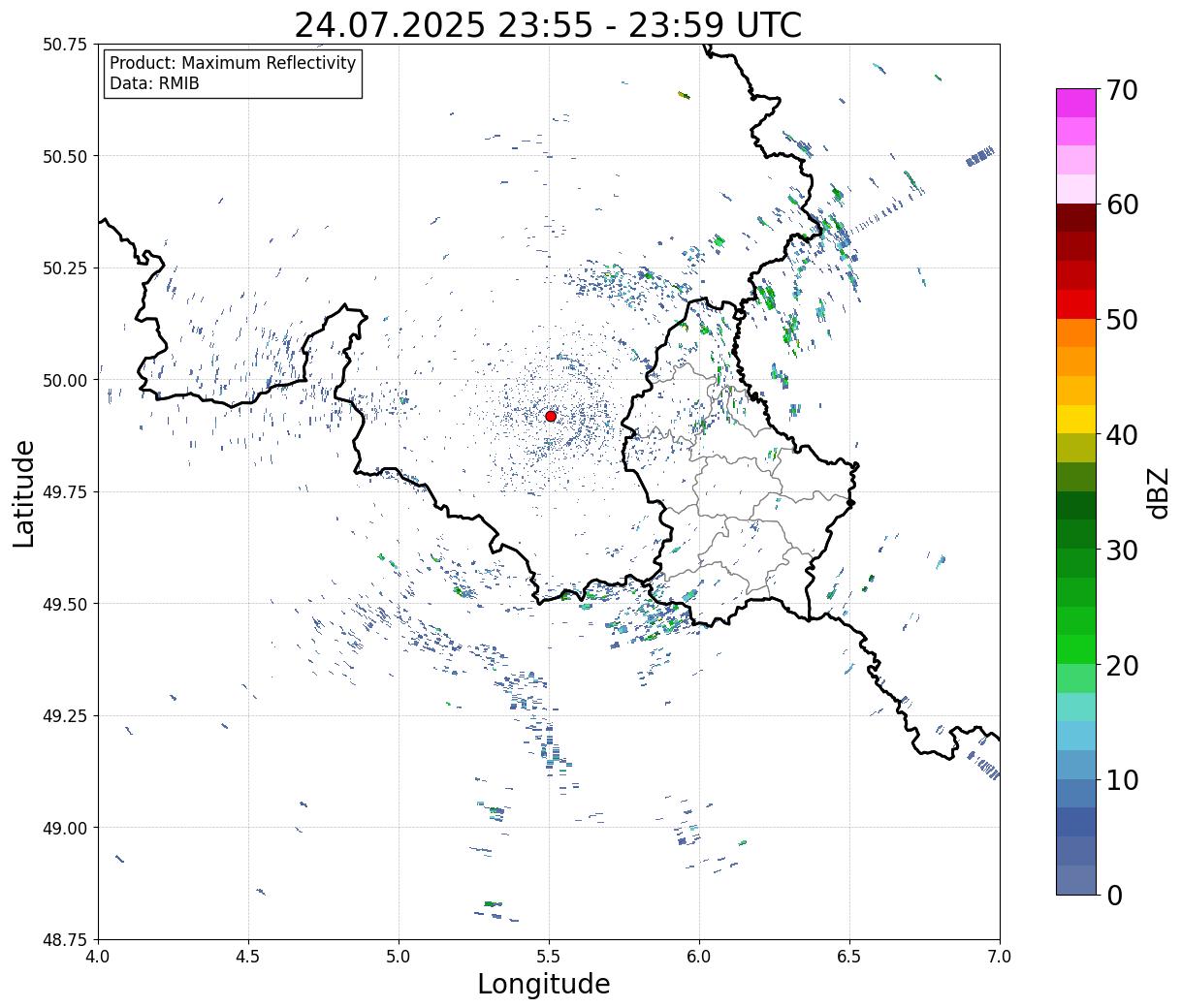Click the longitude tick label 6.0
1182x1008 pixels.
pos(699,957)
